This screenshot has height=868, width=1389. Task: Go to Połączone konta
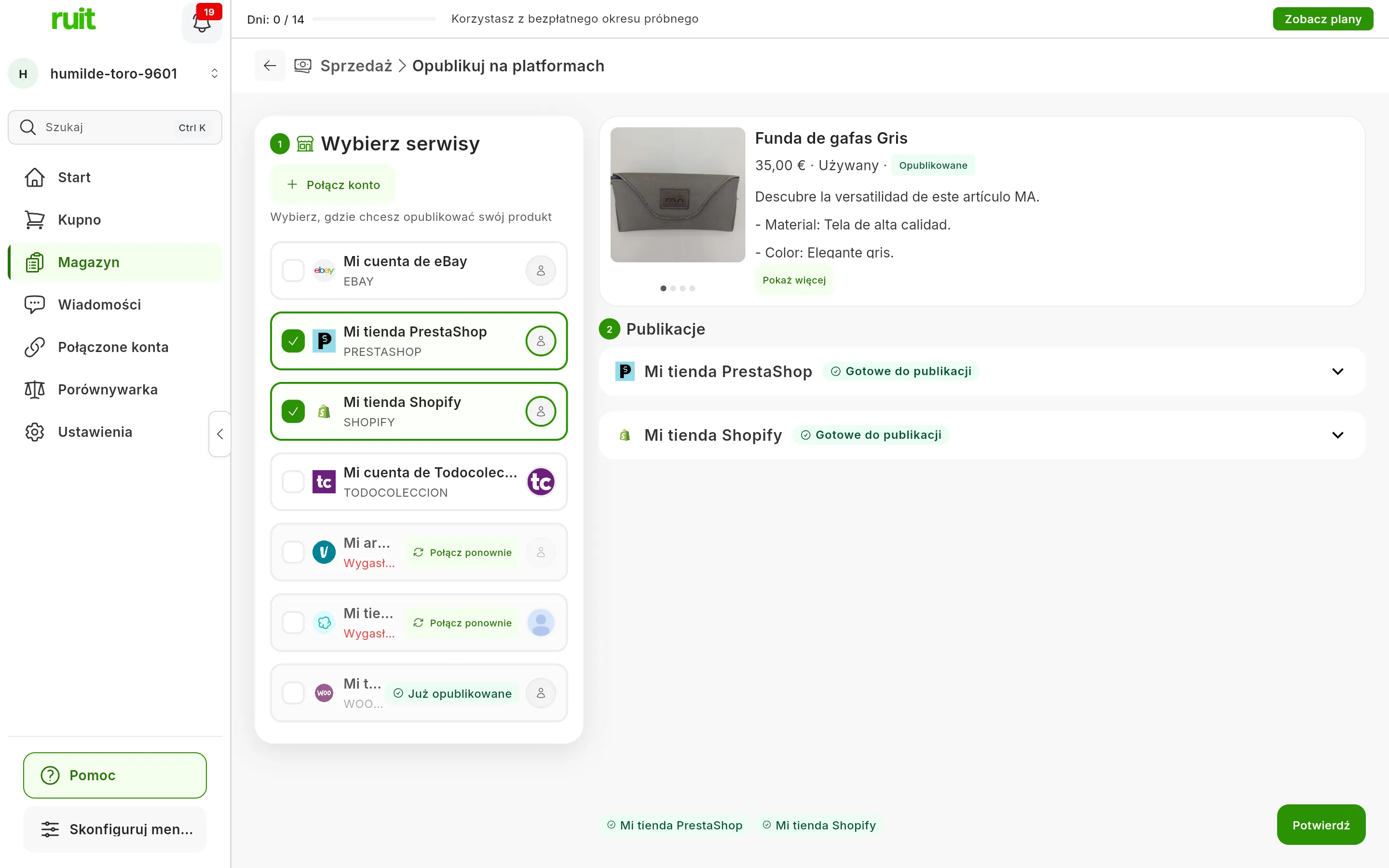click(x=115, y=347)
